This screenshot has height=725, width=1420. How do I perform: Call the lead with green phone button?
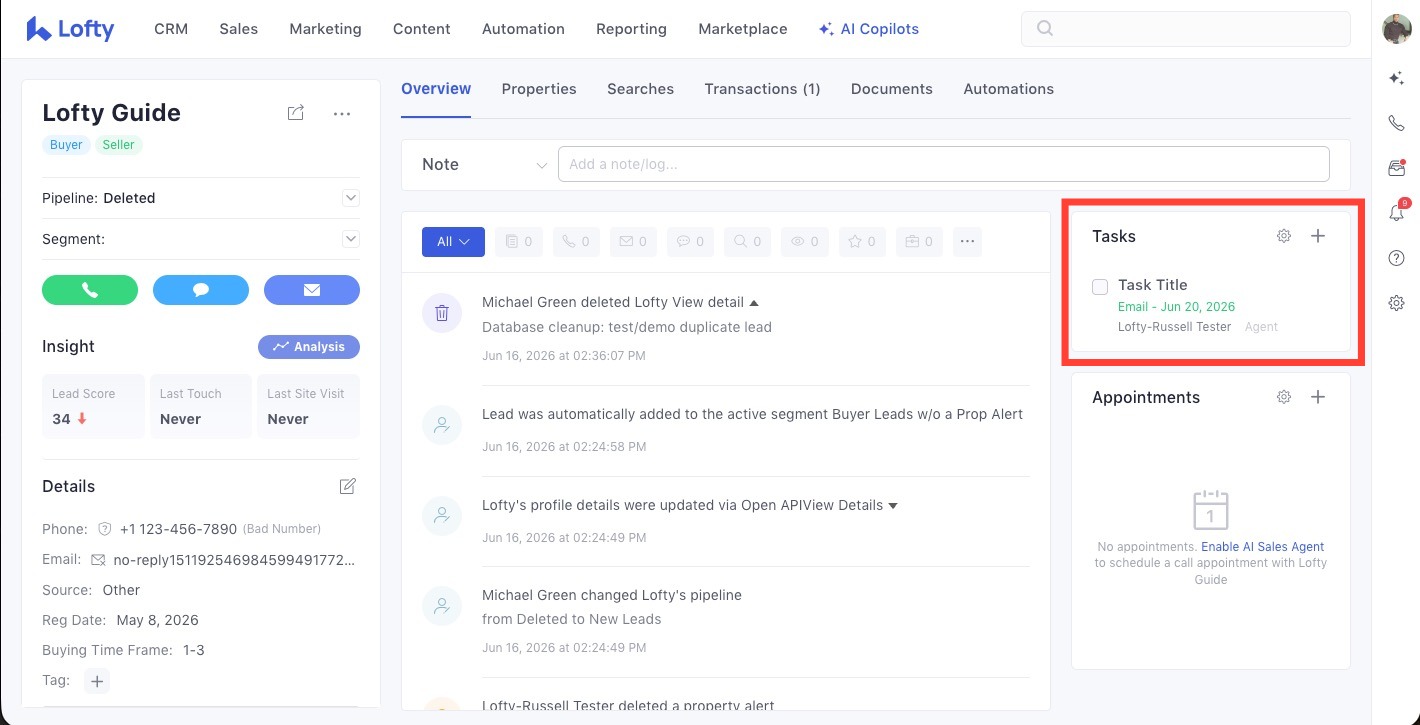point(90,290)
